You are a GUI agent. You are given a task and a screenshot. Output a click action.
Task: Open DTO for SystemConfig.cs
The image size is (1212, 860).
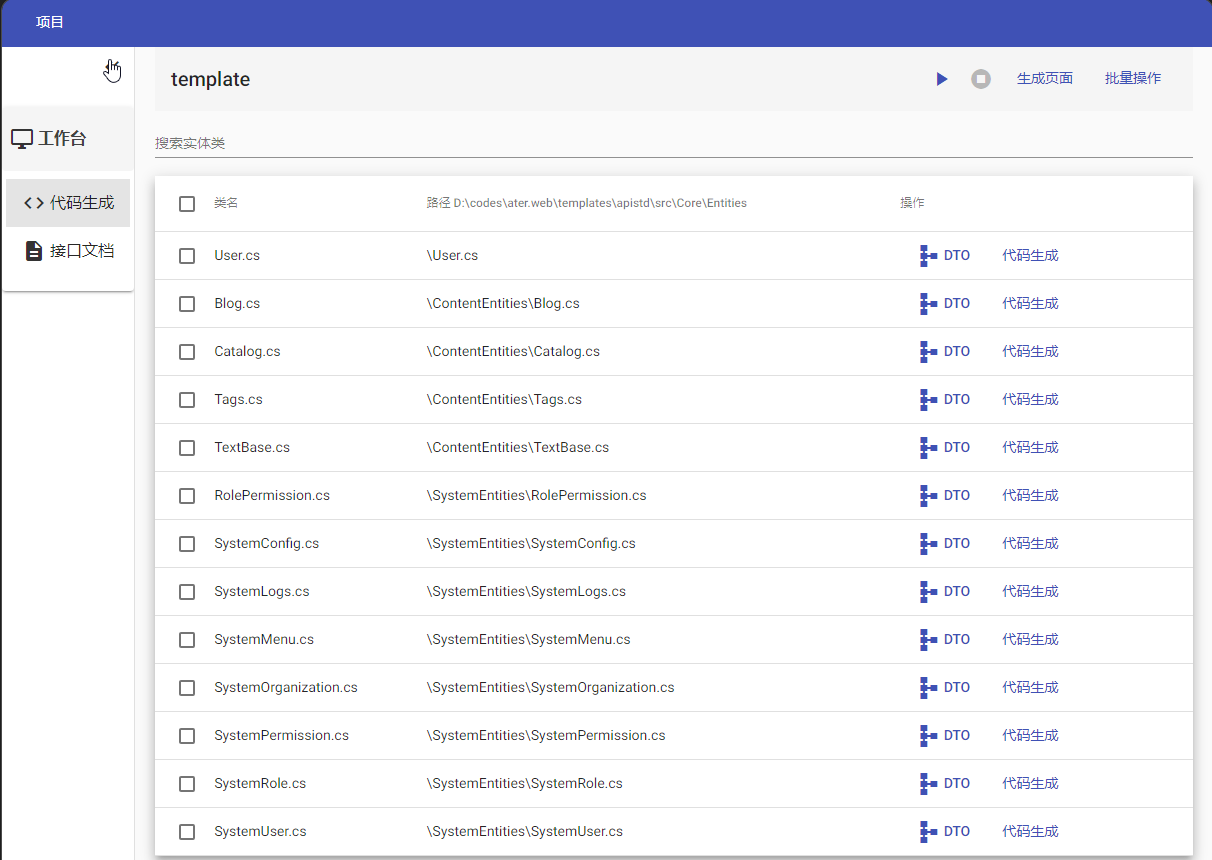coord(945,544)
